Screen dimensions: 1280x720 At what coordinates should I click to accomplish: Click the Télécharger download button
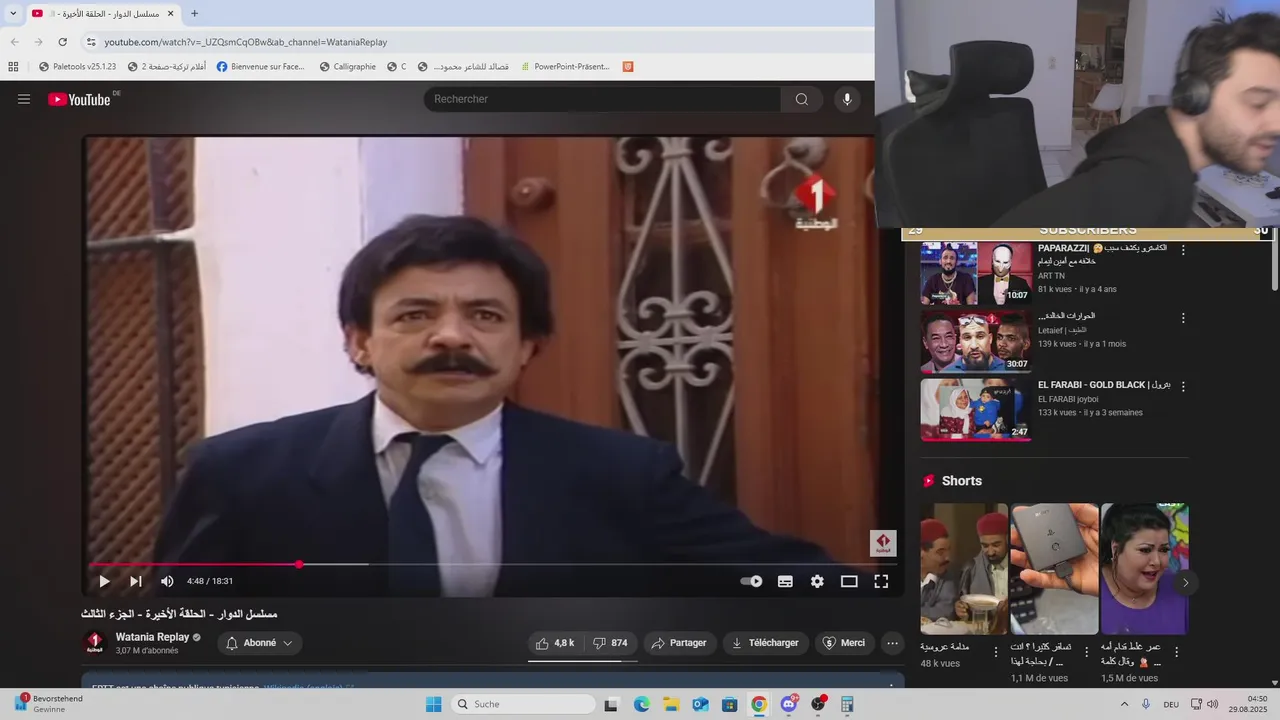[x=765, y=643]
